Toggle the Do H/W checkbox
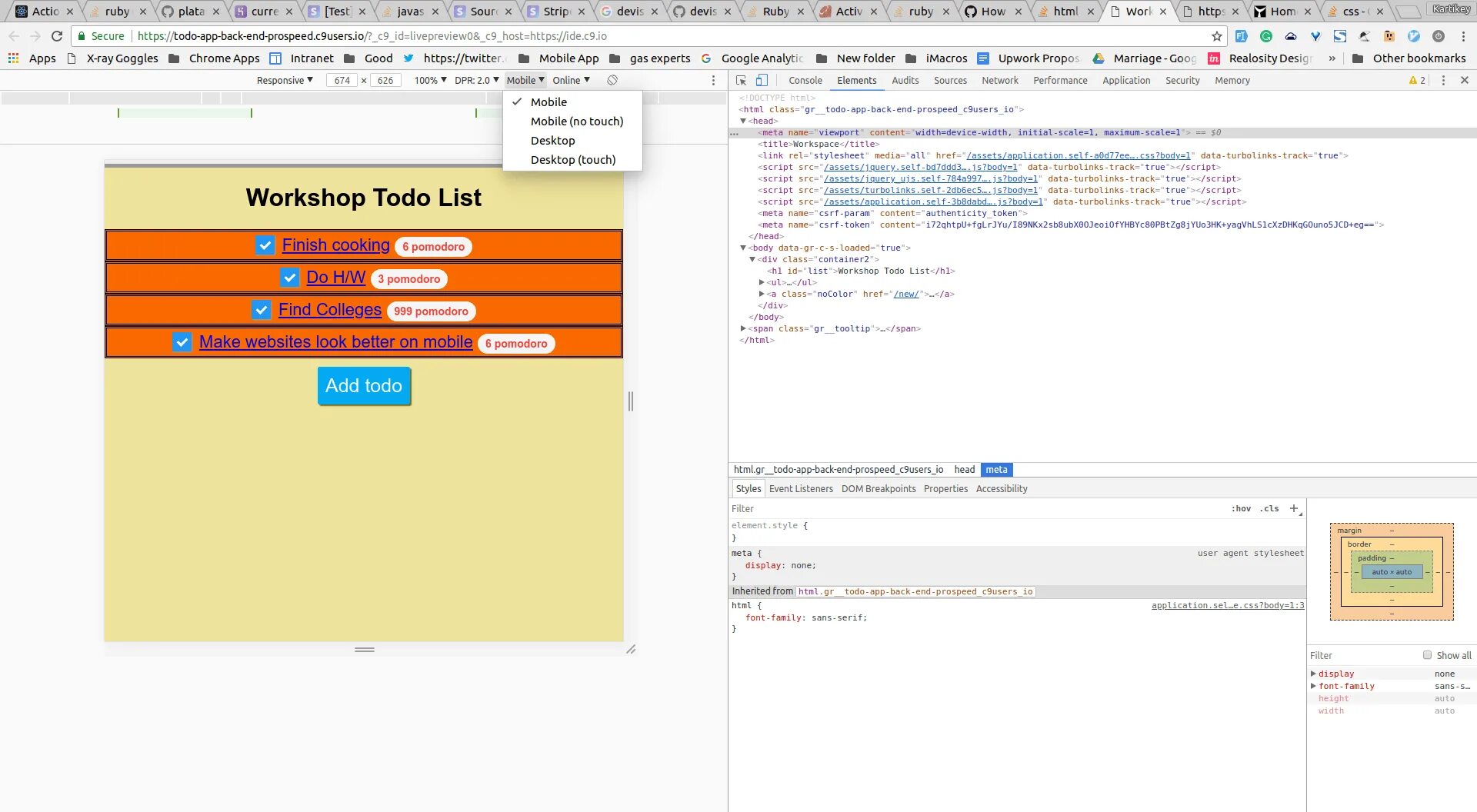 (289, 278)
